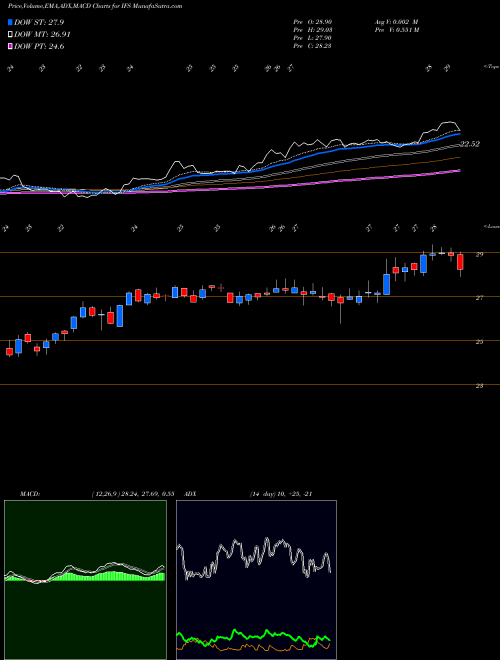Click the Pre O: 28.90 value

pos(312,22)
